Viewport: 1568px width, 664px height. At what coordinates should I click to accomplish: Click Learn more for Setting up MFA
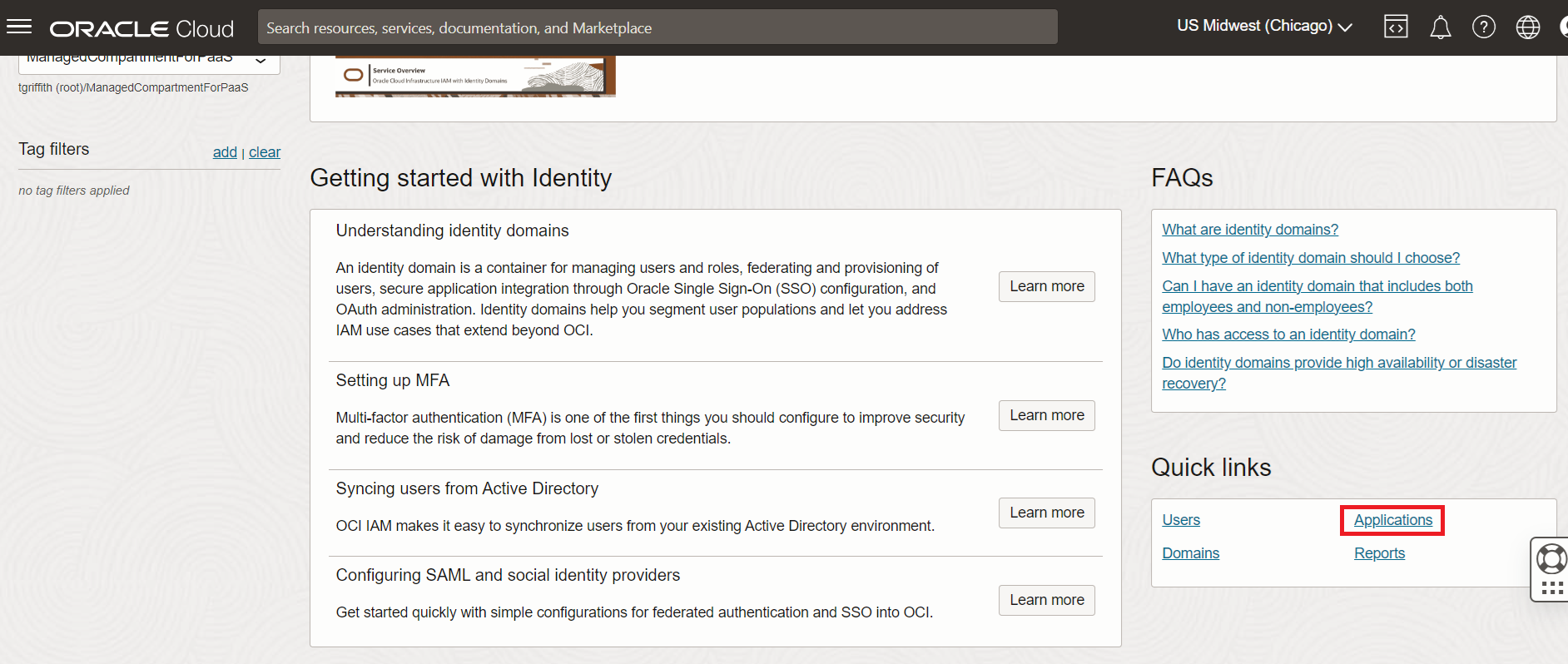(1046, 415)
